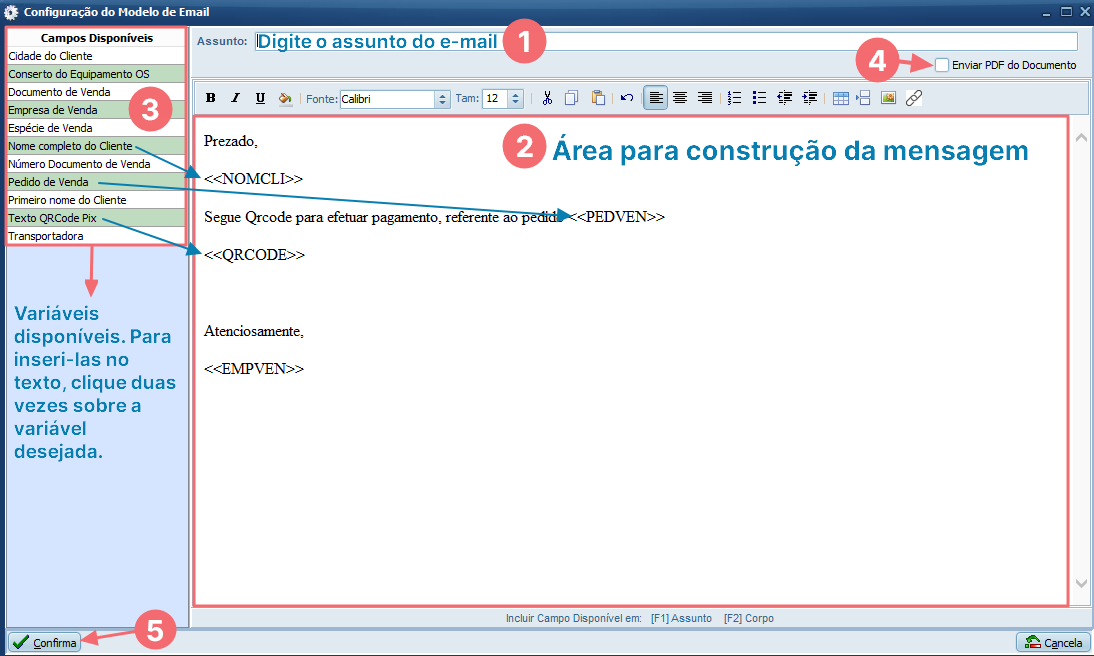The width and height of the screenshot is (1094, 656).
Task: Insert a table
Action: click(841, 98)
